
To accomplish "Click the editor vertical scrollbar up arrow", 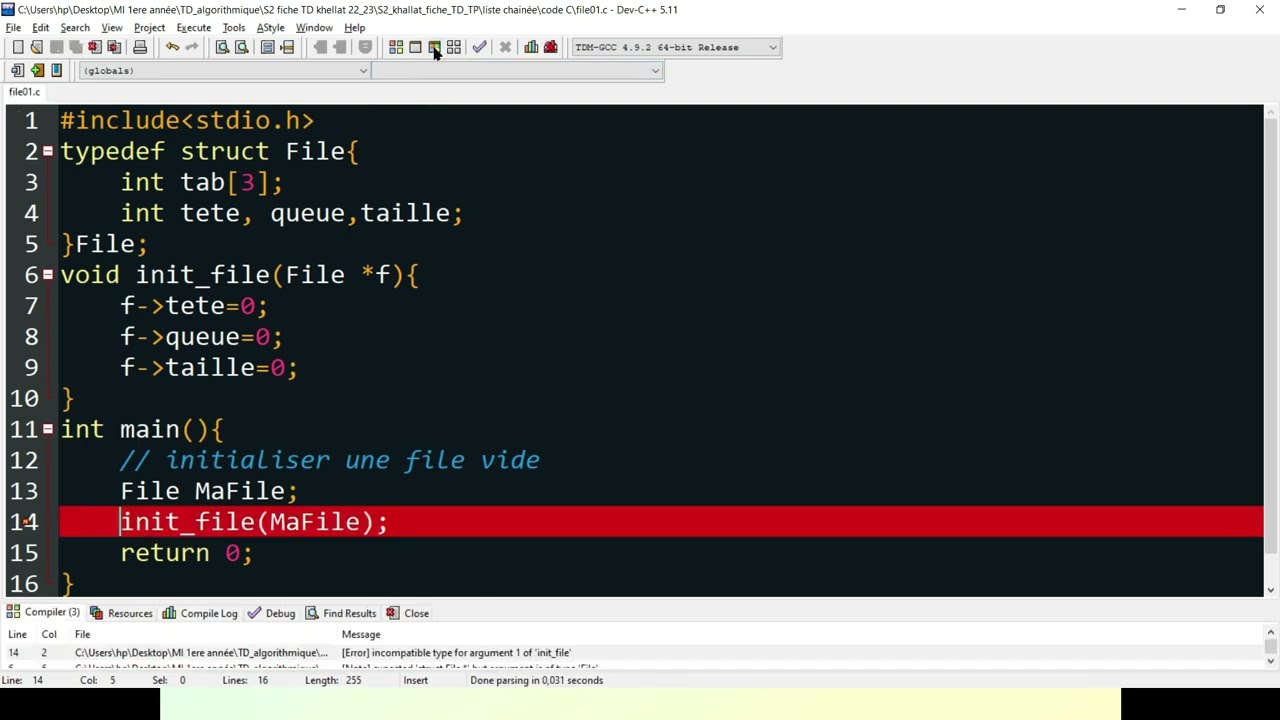I will pyautogui.click(x=1271, y=111).
